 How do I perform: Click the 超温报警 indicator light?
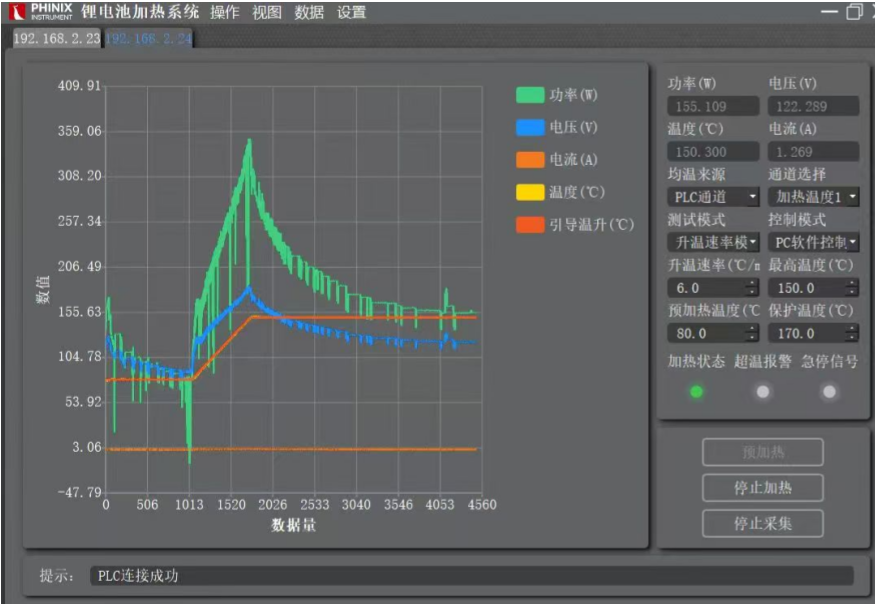point(764,392)
